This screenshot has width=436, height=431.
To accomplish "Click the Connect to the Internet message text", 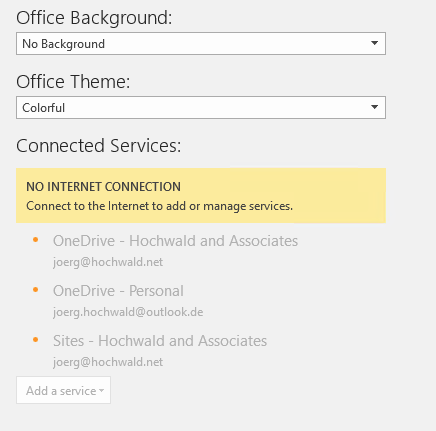I will (x=159, y=206).
